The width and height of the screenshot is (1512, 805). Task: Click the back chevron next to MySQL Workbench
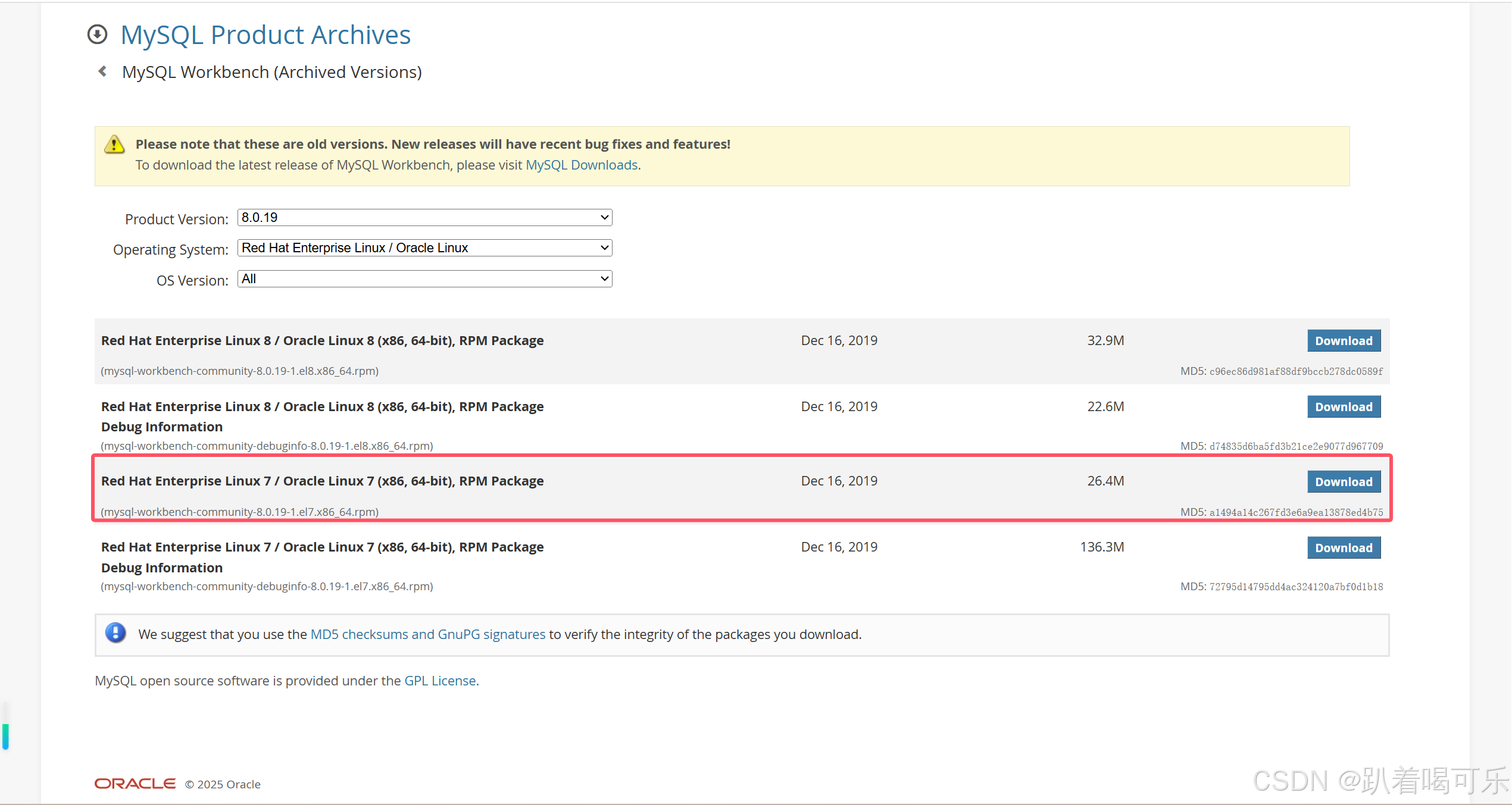pyautogui.click(x=102, y=71)
